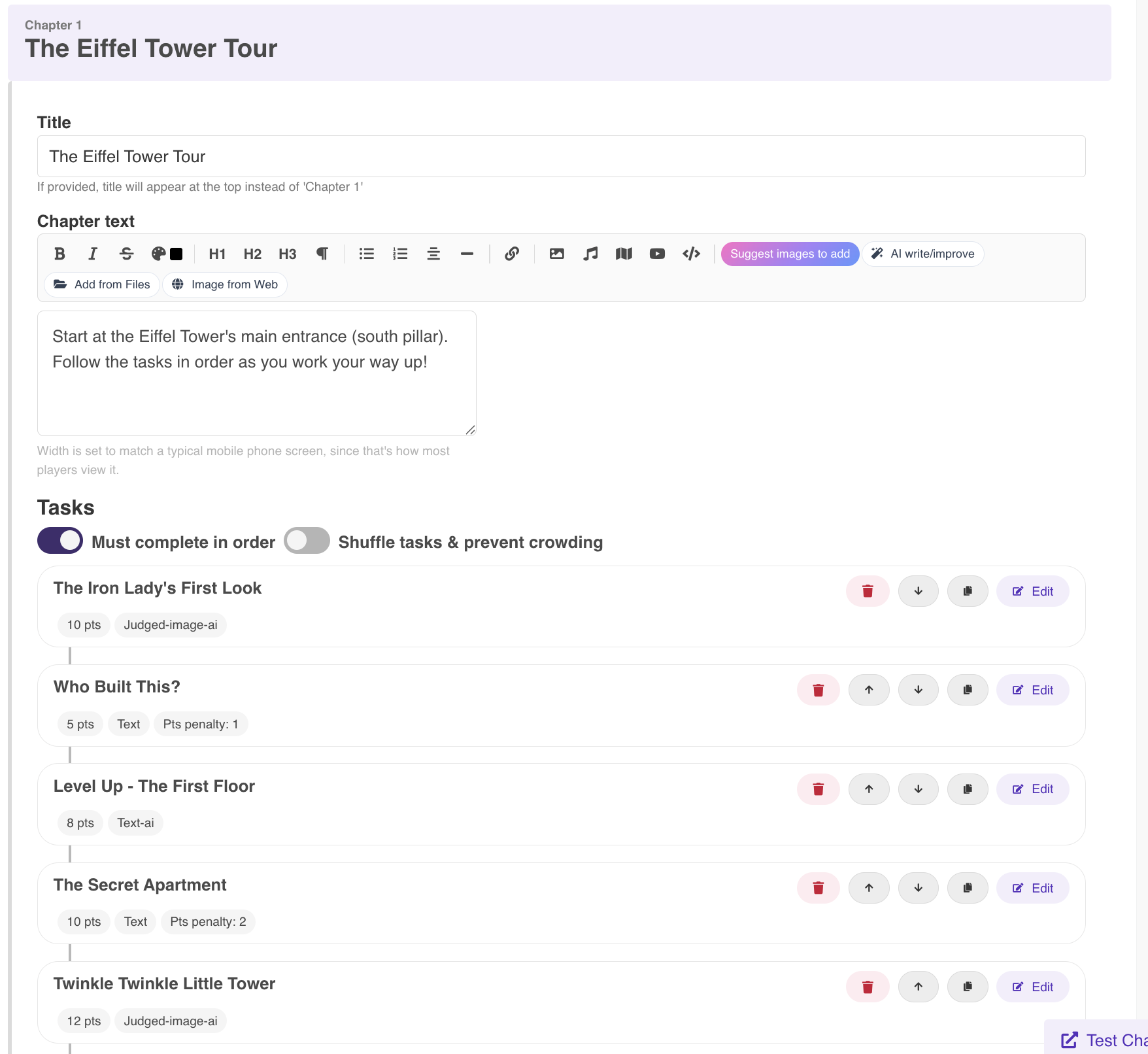Insert a map into the chapter text
Image resolution: width=1148 pixels, height=1054 pixels.
624,254
